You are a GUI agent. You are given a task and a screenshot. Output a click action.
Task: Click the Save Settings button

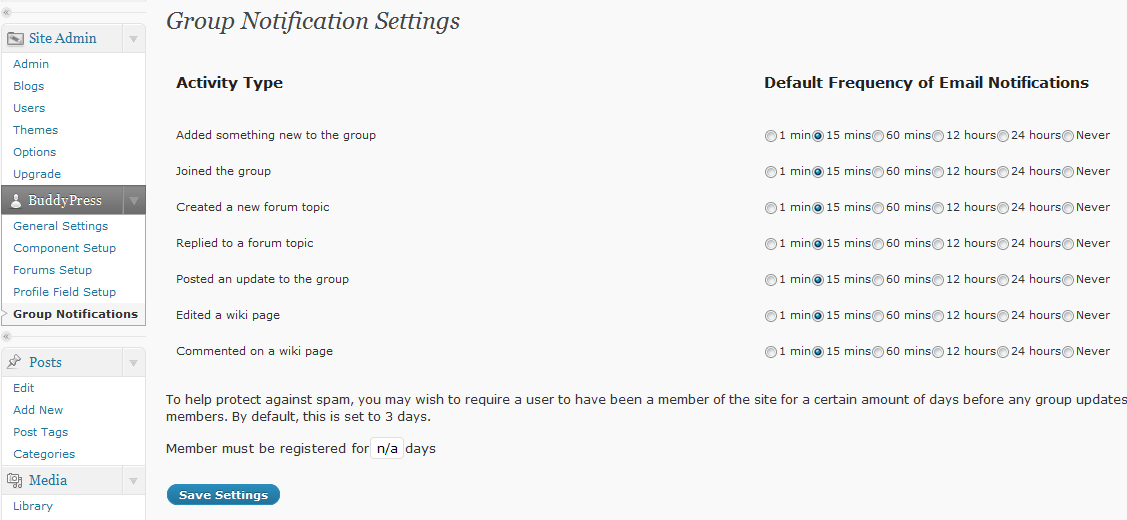(223, 495)
